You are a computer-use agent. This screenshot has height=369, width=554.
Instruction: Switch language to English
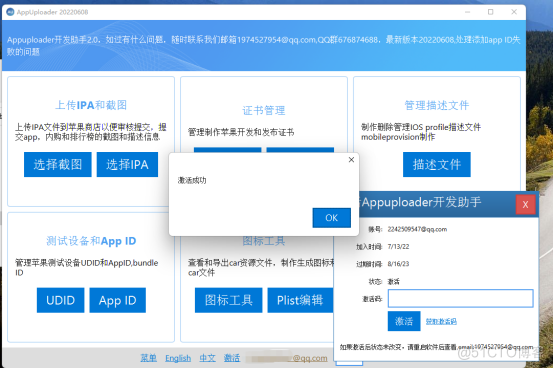(x=178, y=358)
